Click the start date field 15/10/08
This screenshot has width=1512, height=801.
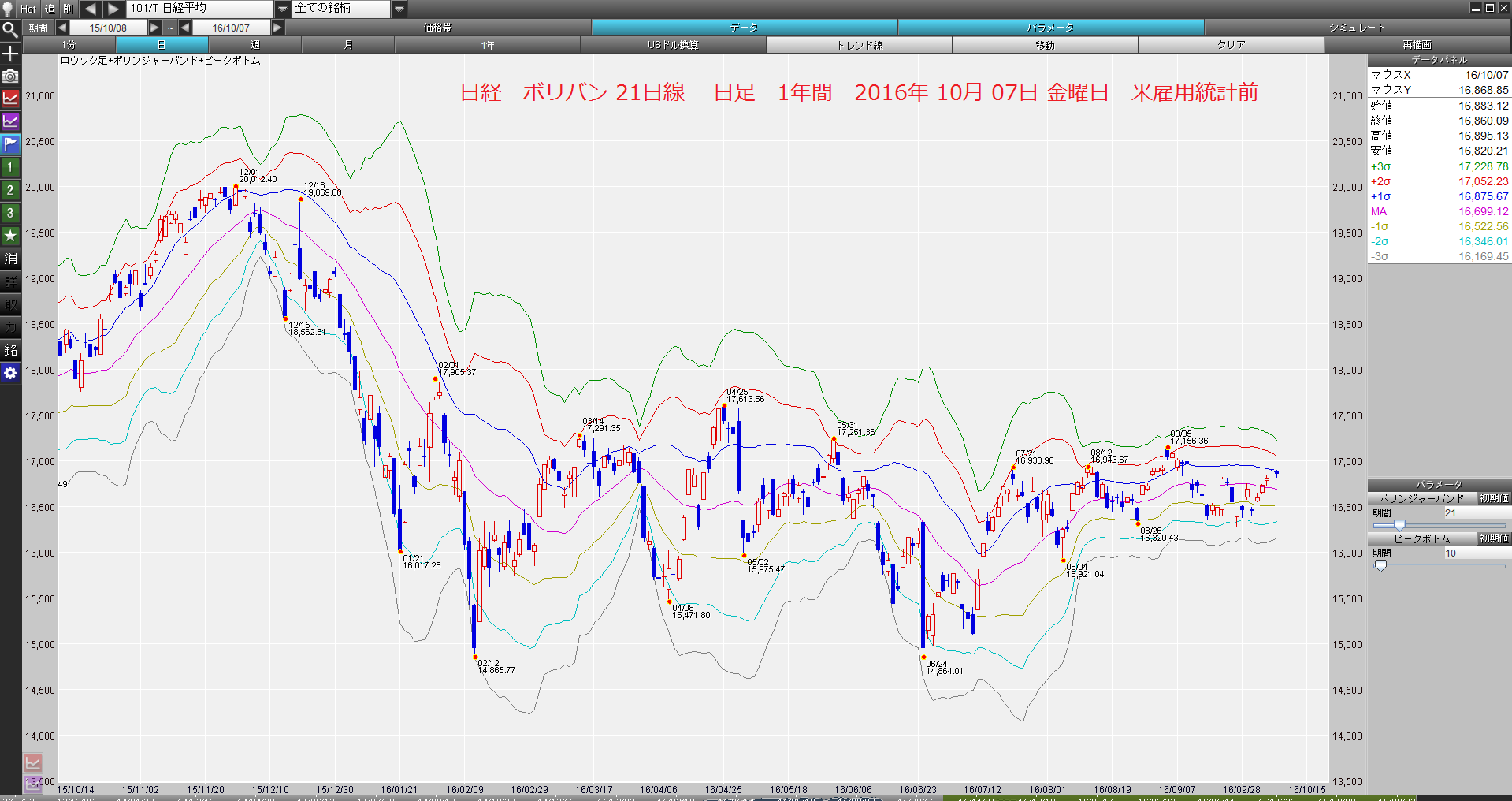[x=108, y=28]
